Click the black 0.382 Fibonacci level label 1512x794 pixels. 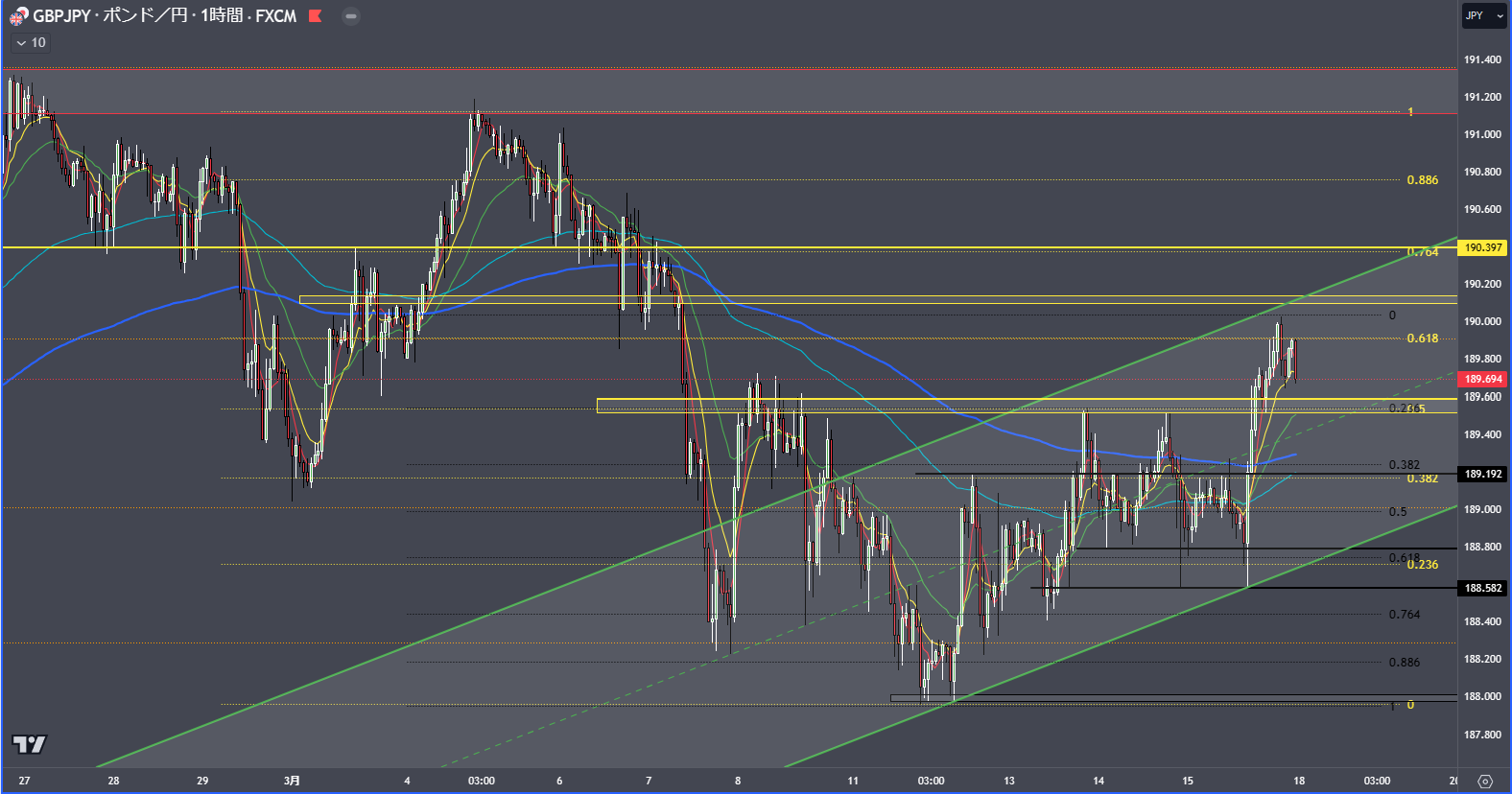(1405, 465)
